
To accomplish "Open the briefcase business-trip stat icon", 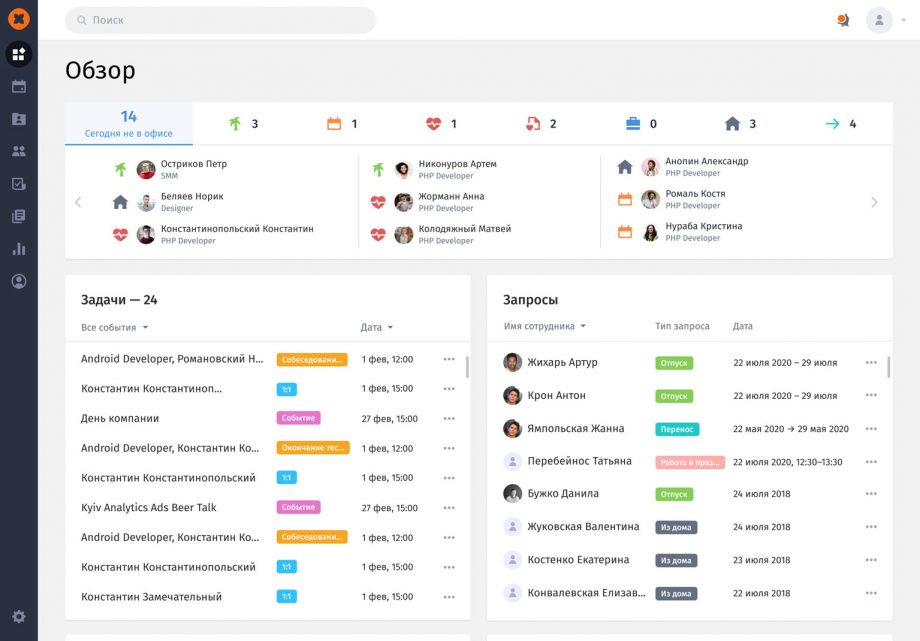I will pyautogui.click(x=634, y=123).
